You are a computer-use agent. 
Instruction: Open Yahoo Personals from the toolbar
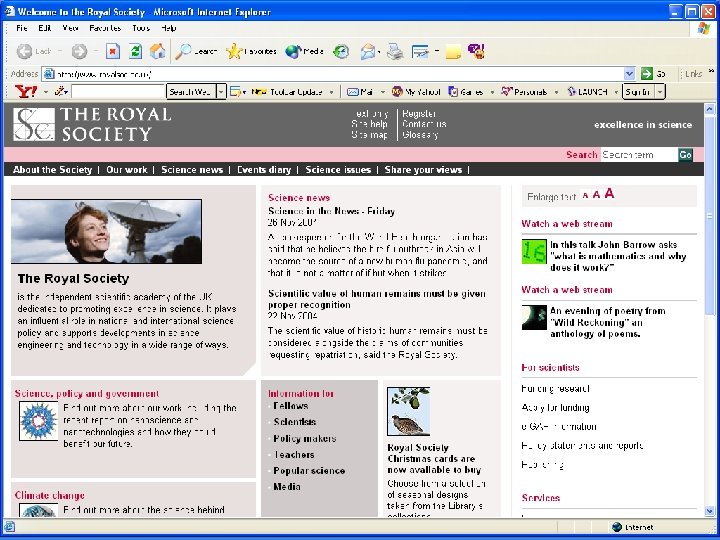[x=524, y=92]
